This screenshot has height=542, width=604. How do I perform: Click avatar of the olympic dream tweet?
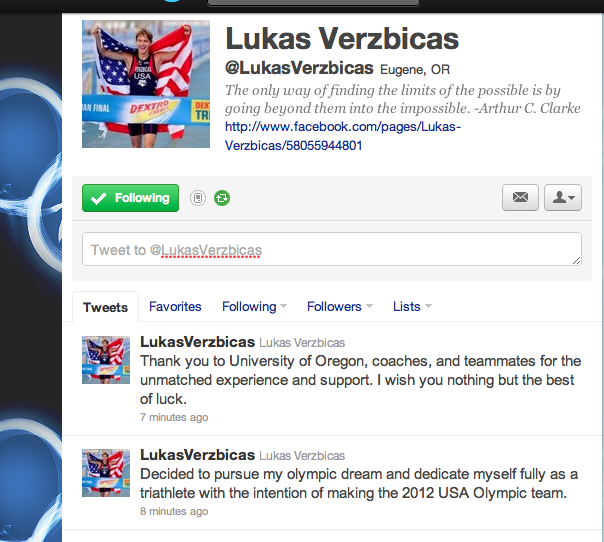(106, 473)
